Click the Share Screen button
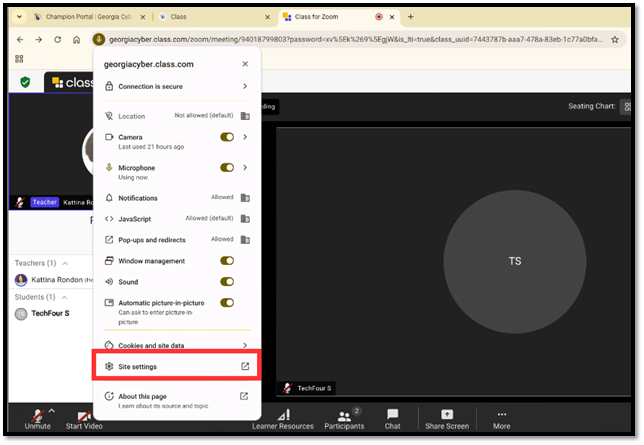This screenshot has height=445, width=644. [447, 419]
